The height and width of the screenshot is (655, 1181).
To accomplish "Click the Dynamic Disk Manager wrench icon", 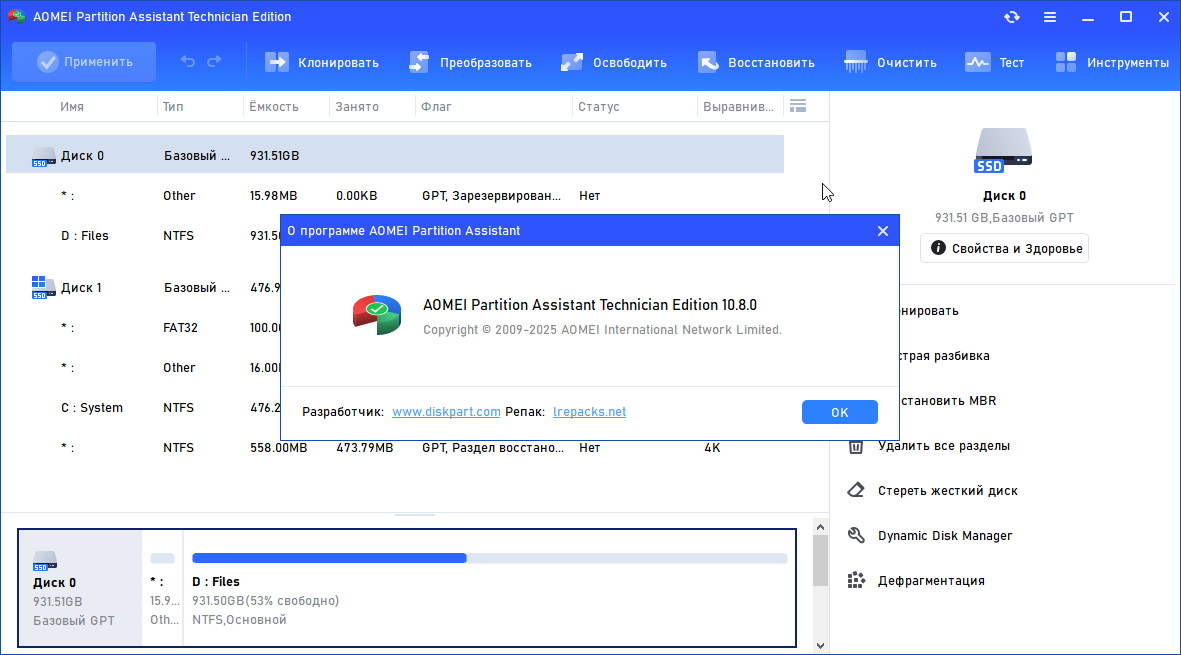I will [856, 535].
